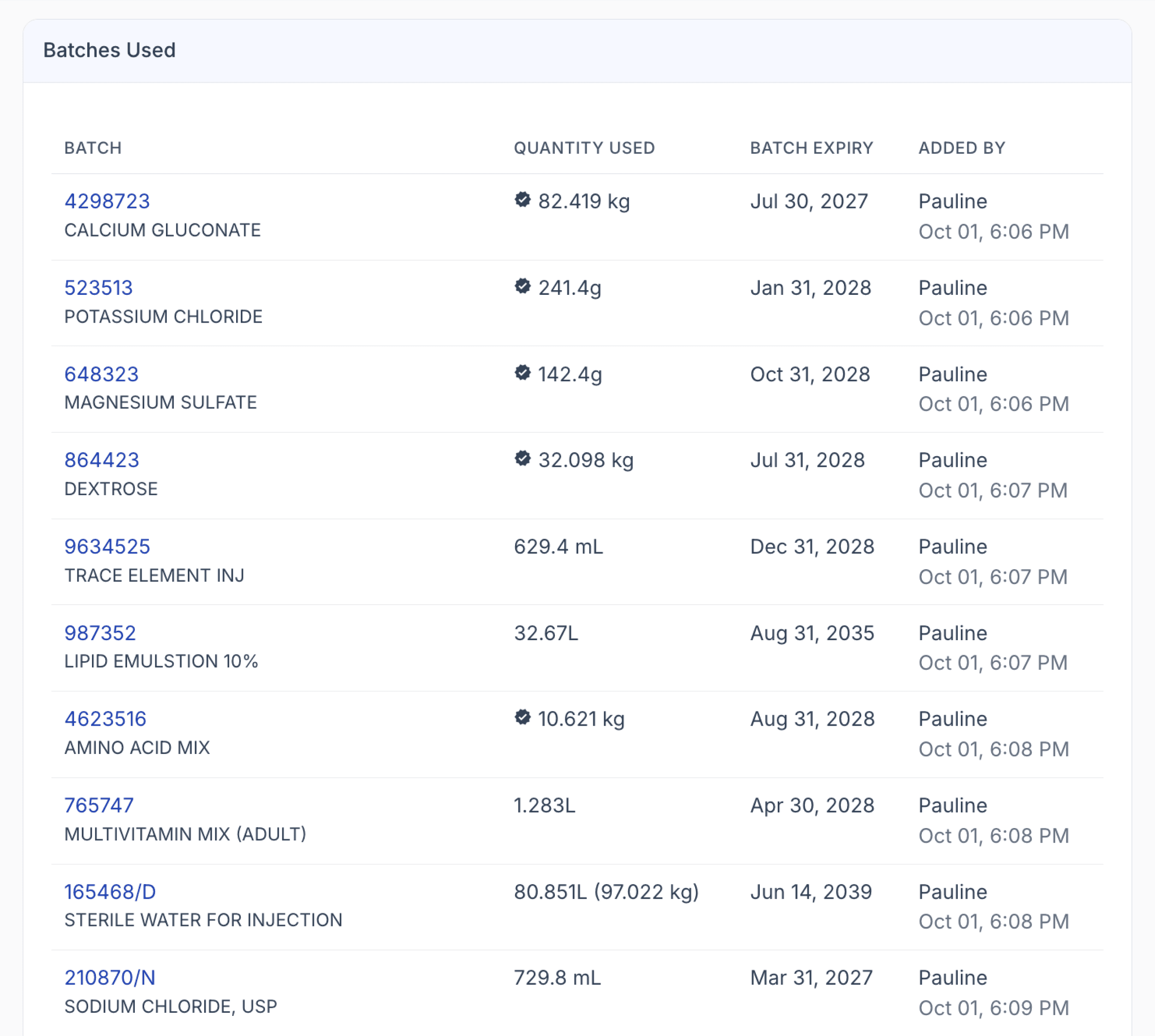
Task: Open batch 523513 link
Action: [98, 288]
